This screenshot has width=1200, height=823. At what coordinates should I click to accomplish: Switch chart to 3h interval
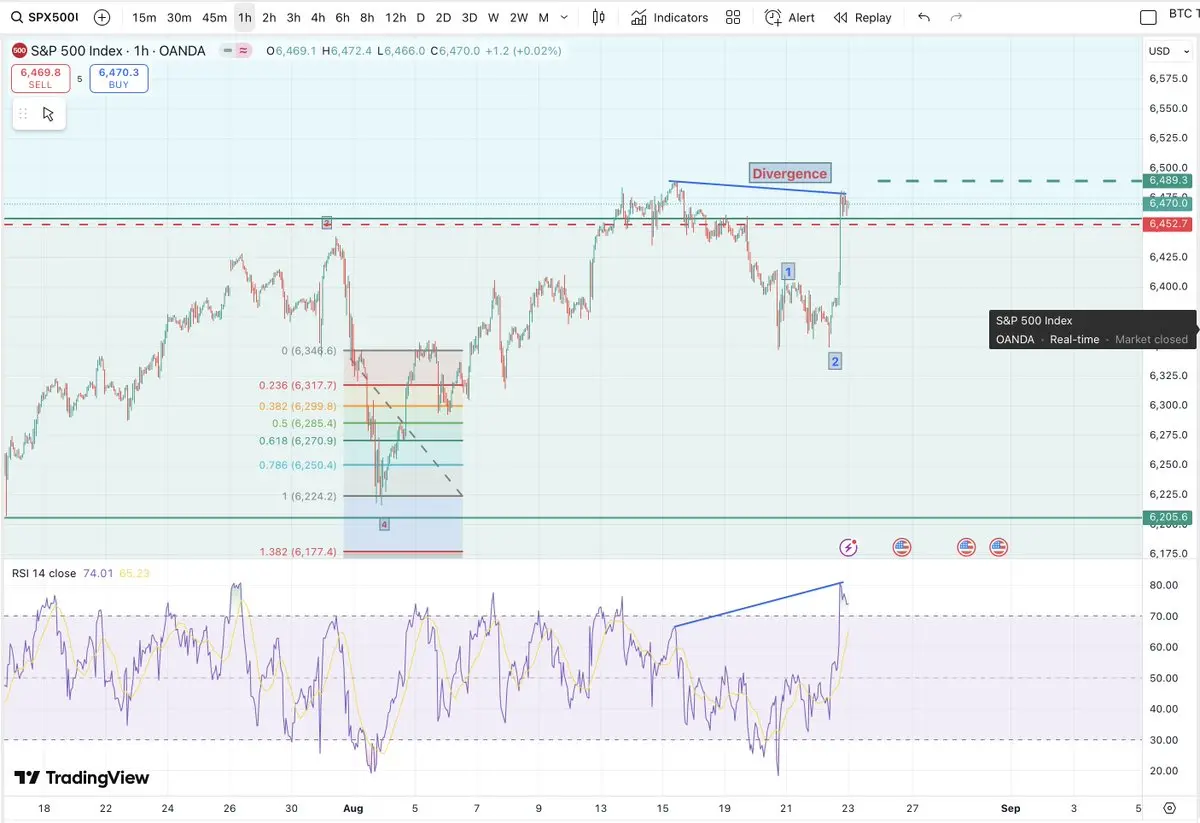tap(293, 17)
